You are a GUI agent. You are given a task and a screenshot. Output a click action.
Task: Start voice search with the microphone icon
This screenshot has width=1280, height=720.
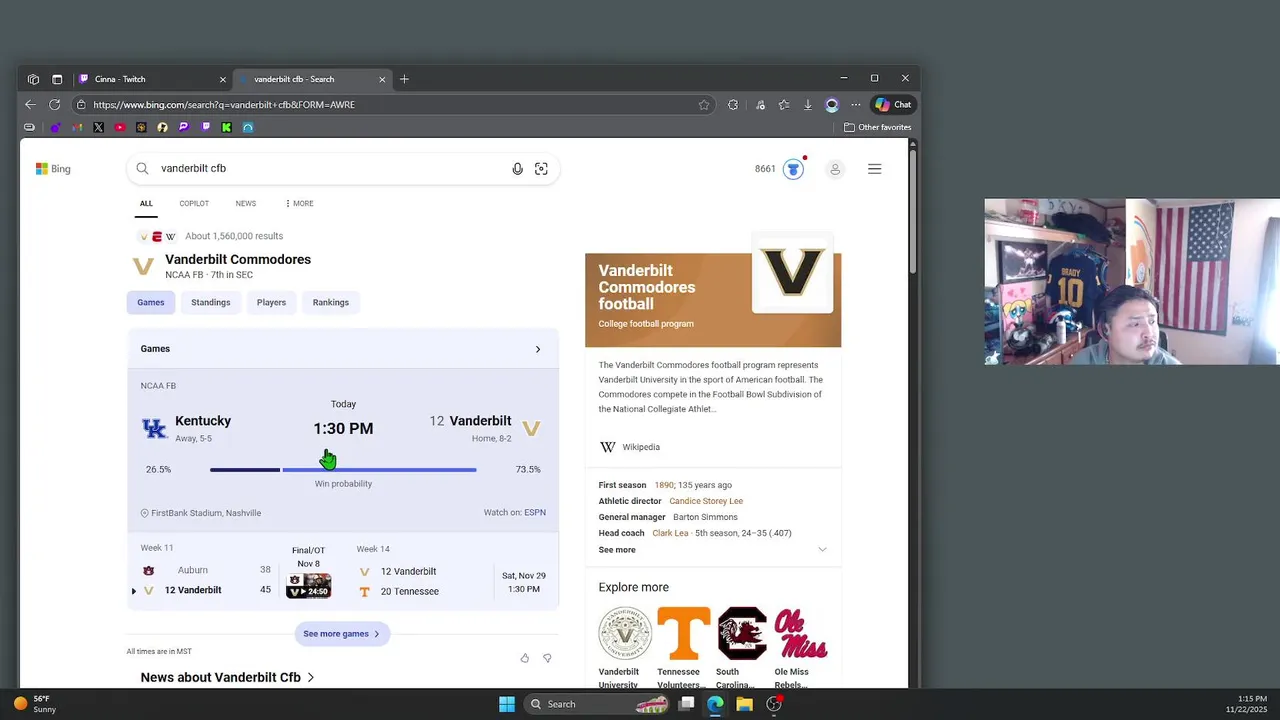click(x=517, y=169)
